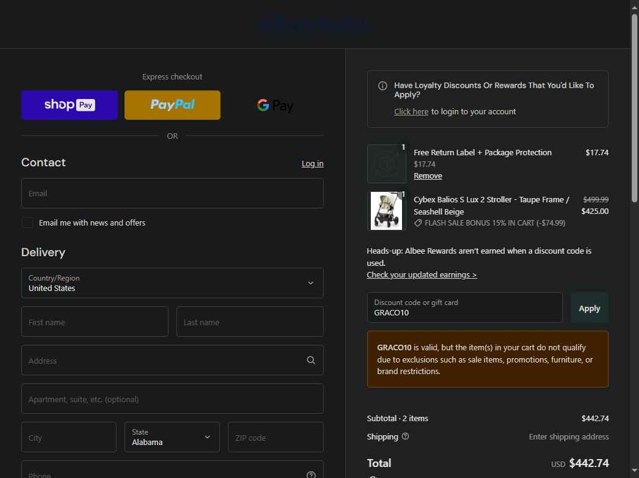Select Google Pay express checkout
Screen dimensions: 639x478
coord(275,105)
